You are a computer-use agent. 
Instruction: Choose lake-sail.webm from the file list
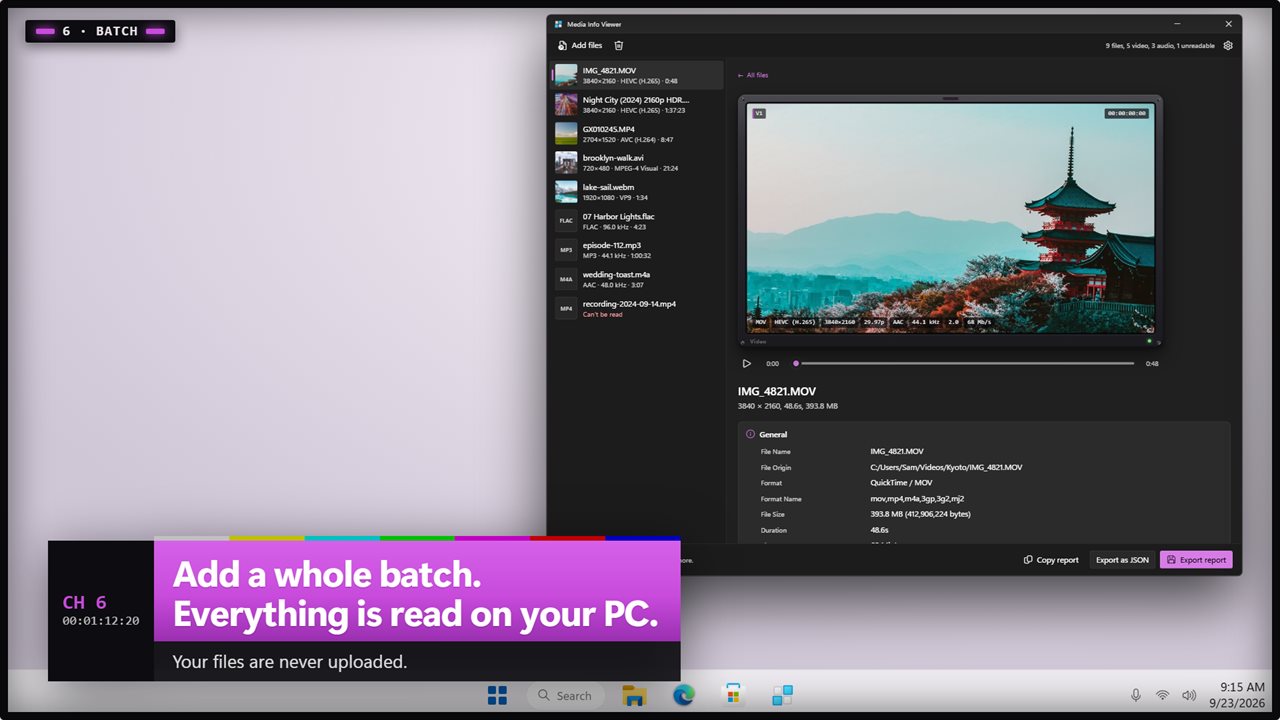(637, 191)
